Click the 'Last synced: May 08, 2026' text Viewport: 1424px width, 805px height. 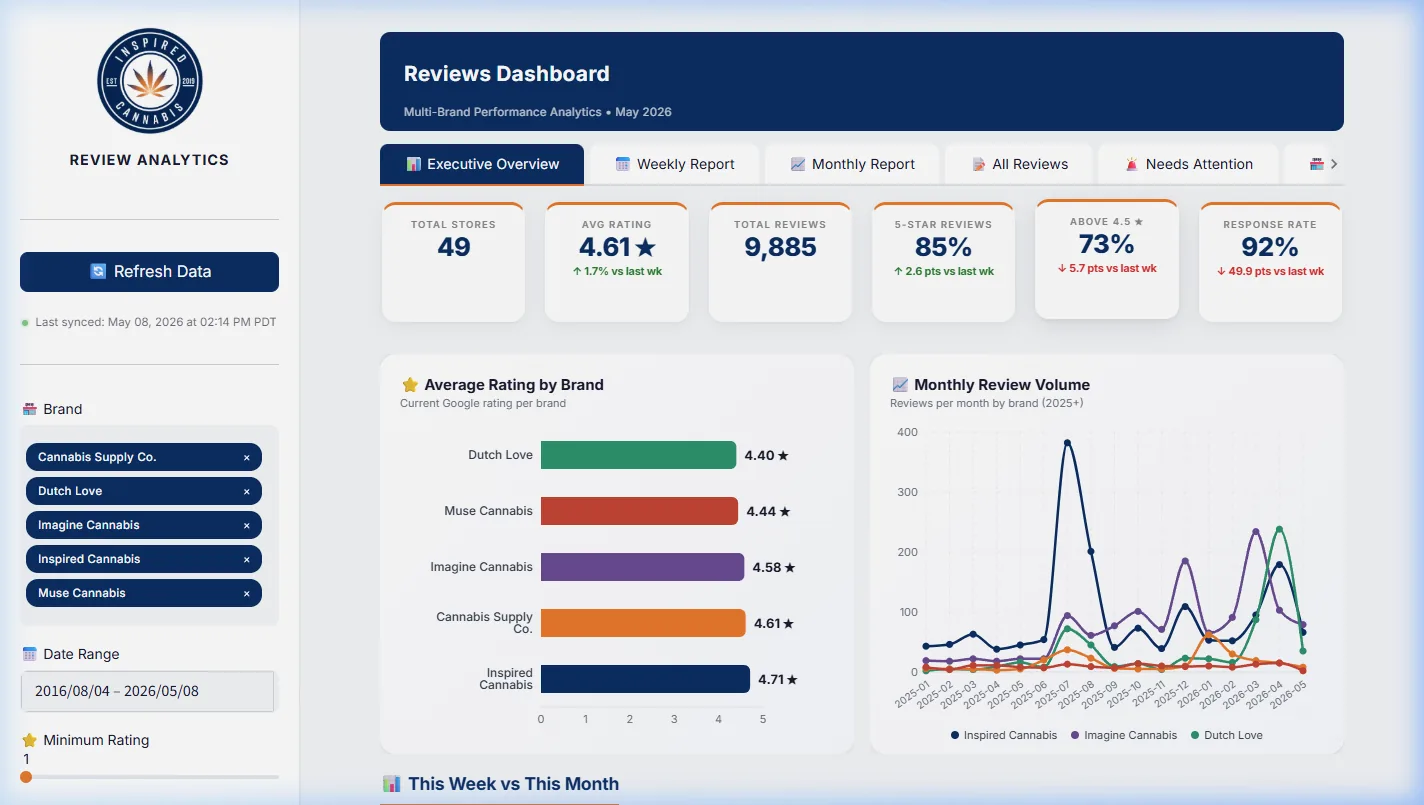[156, 322]
